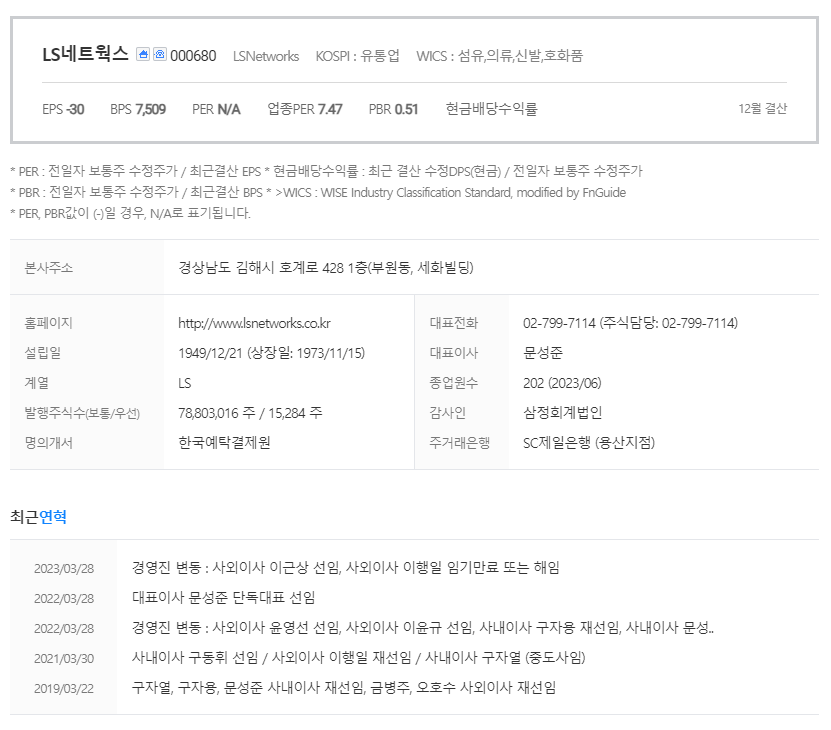Open the http://www.lsnetworks.co.kr homepage link
Screen dimensions: 831x730
pos(254,323)
